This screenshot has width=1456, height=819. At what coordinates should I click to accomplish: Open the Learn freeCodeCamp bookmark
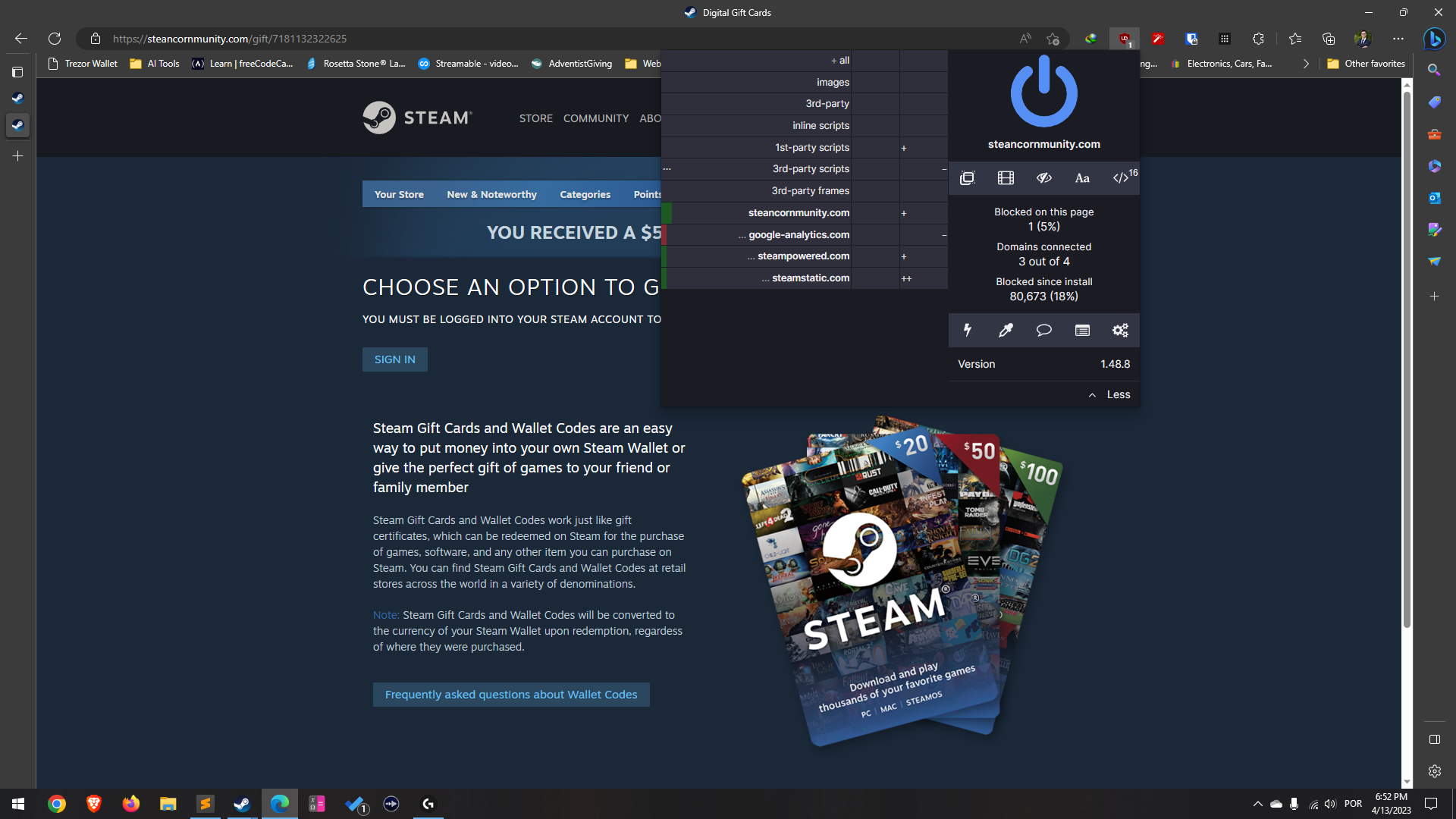[242, 64]
